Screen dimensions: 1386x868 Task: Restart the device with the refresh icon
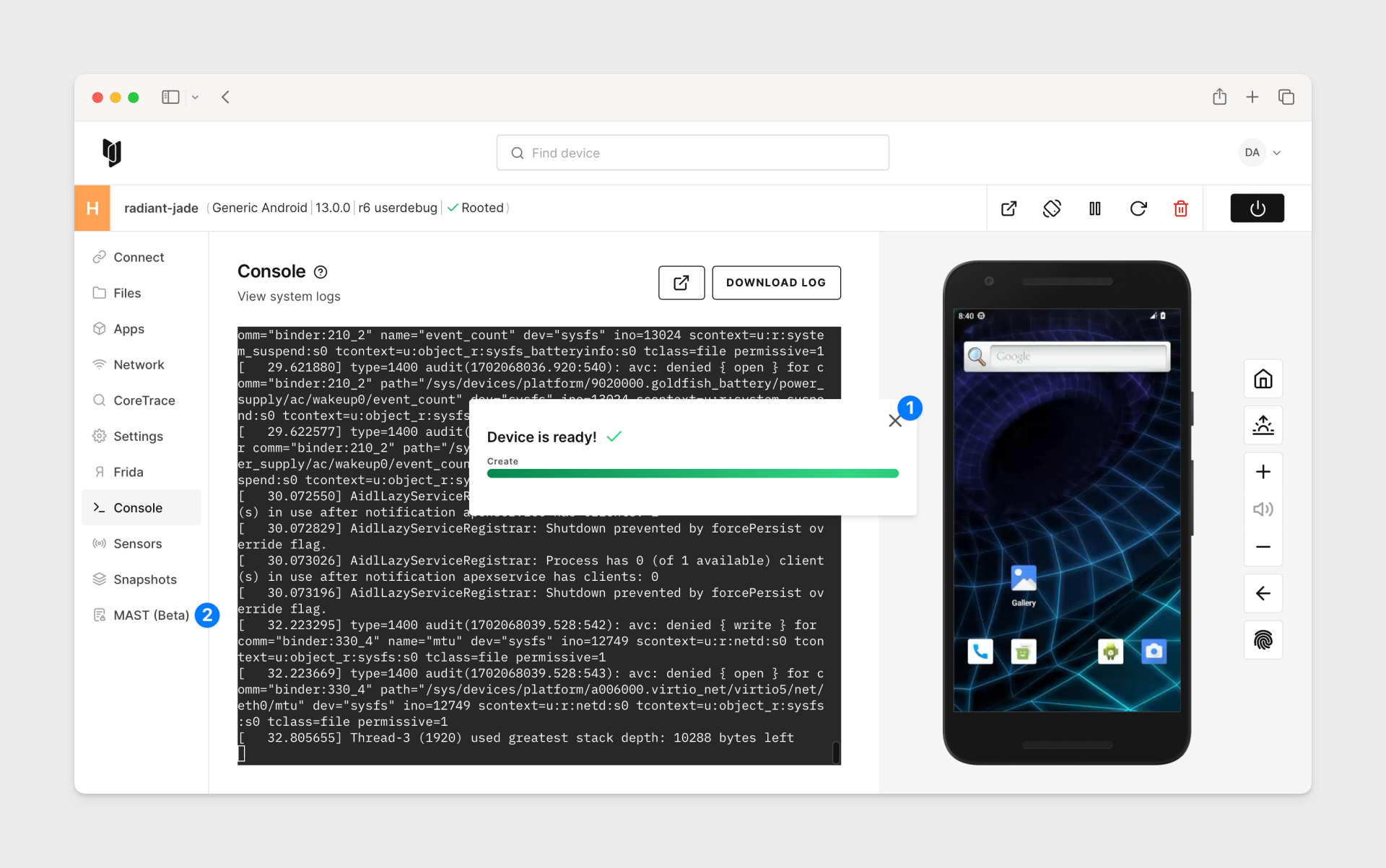point(1138,209)
